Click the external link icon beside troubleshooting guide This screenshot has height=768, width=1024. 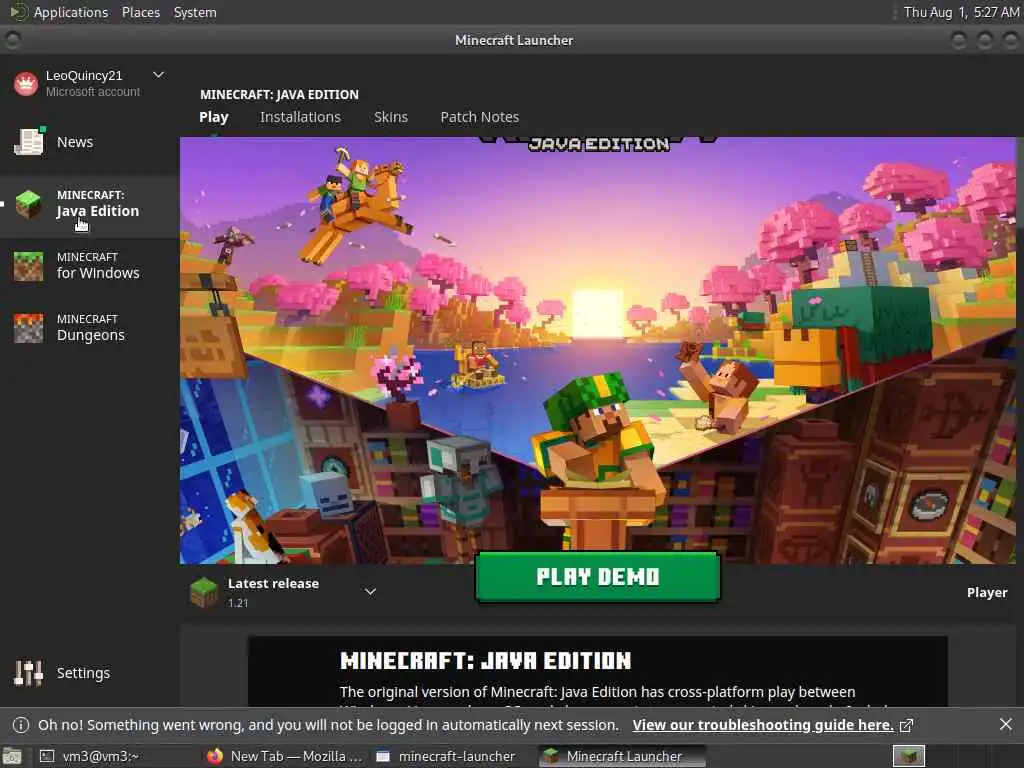point(906,726)
